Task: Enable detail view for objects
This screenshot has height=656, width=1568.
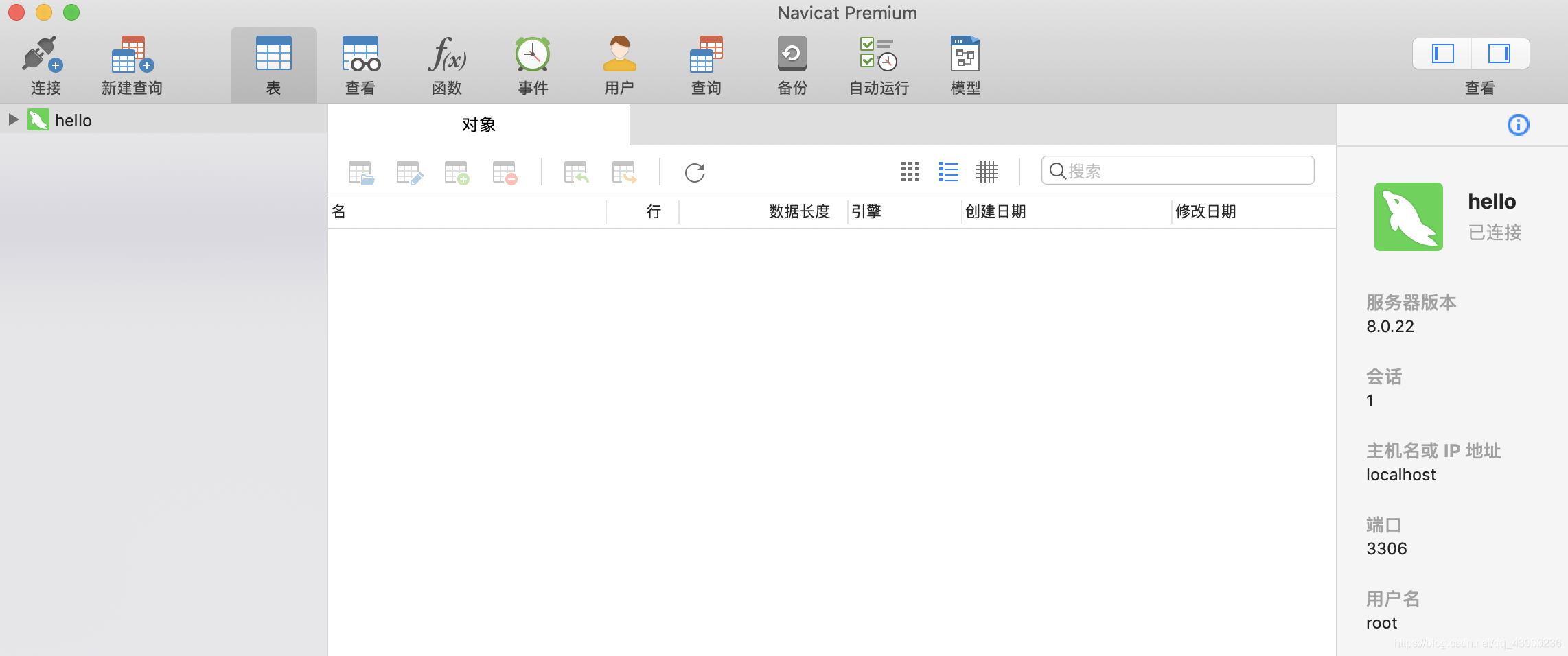Action: click(987, 172)
